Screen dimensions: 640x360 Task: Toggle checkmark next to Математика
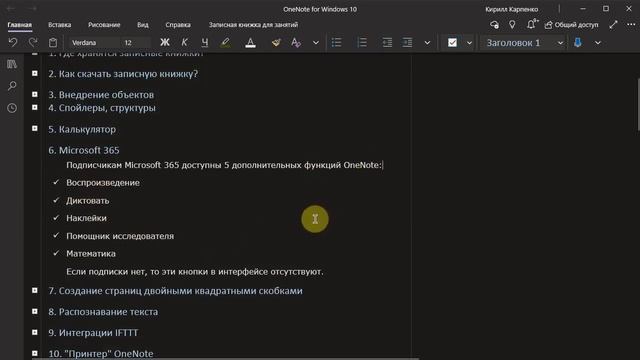click(56, 253)
